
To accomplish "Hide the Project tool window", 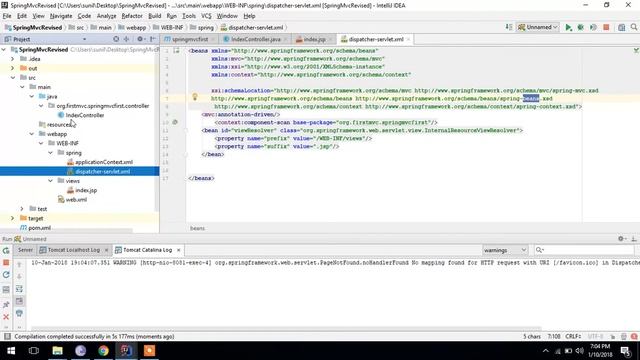I will (x=153, y=39).
